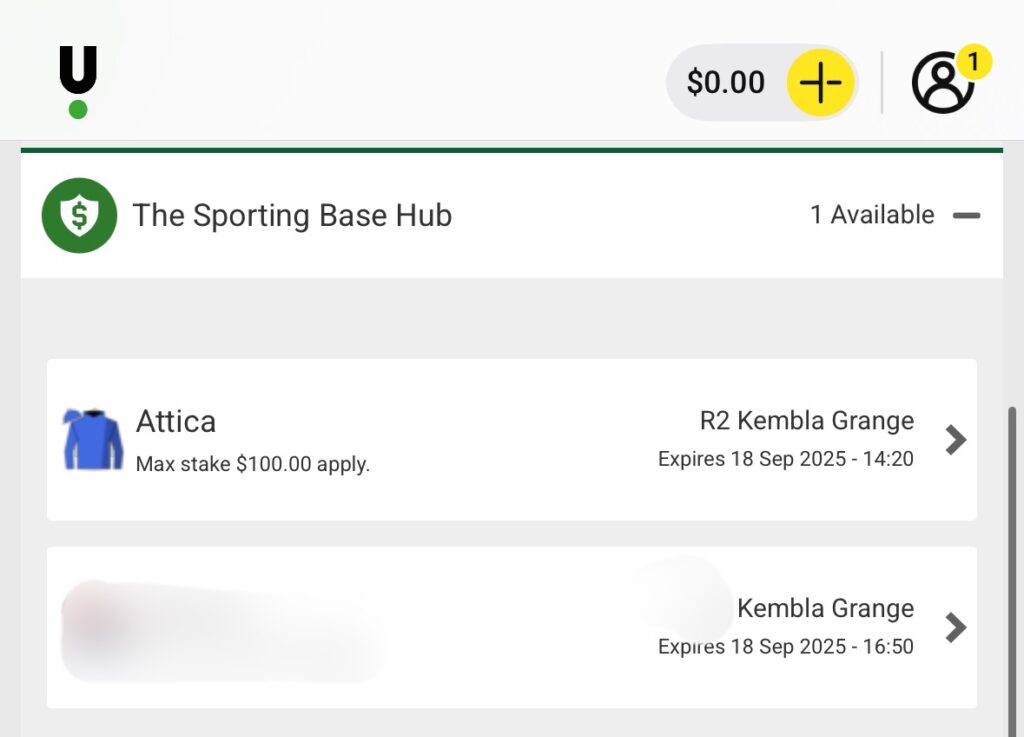Image resolution: width=1024 pixels, height=737 pixels.
Task: Collapse The Sporting Base Hub with minus icon
Action: 966,215
